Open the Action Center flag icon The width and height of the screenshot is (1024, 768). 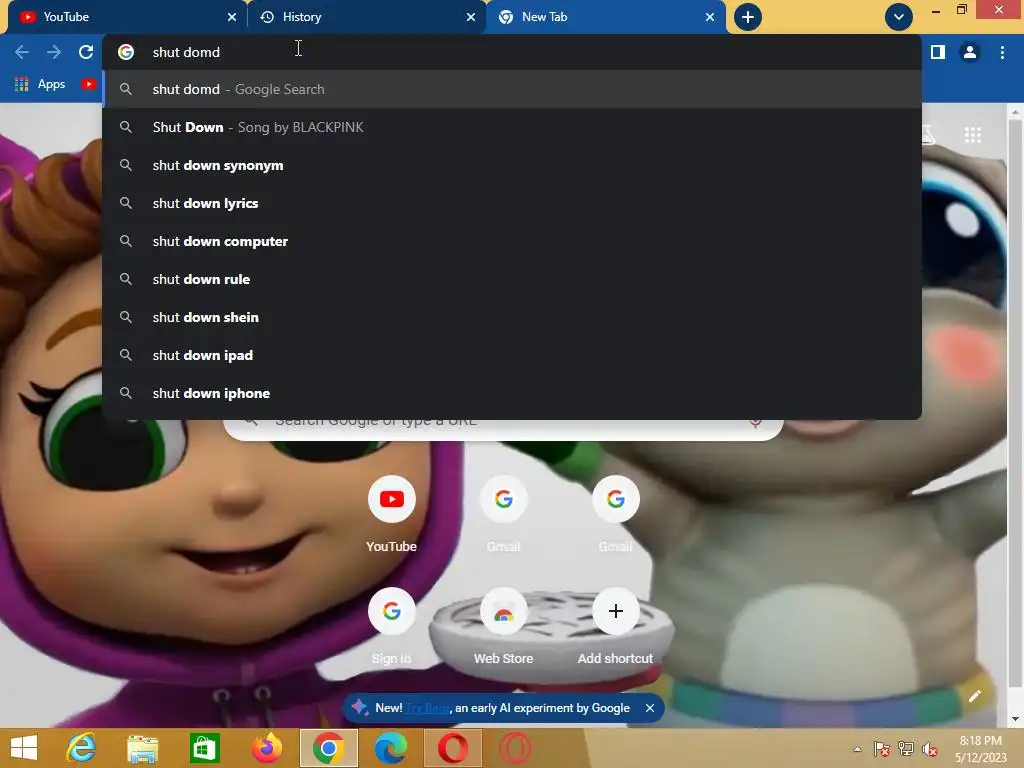click(x=882, y=749)
